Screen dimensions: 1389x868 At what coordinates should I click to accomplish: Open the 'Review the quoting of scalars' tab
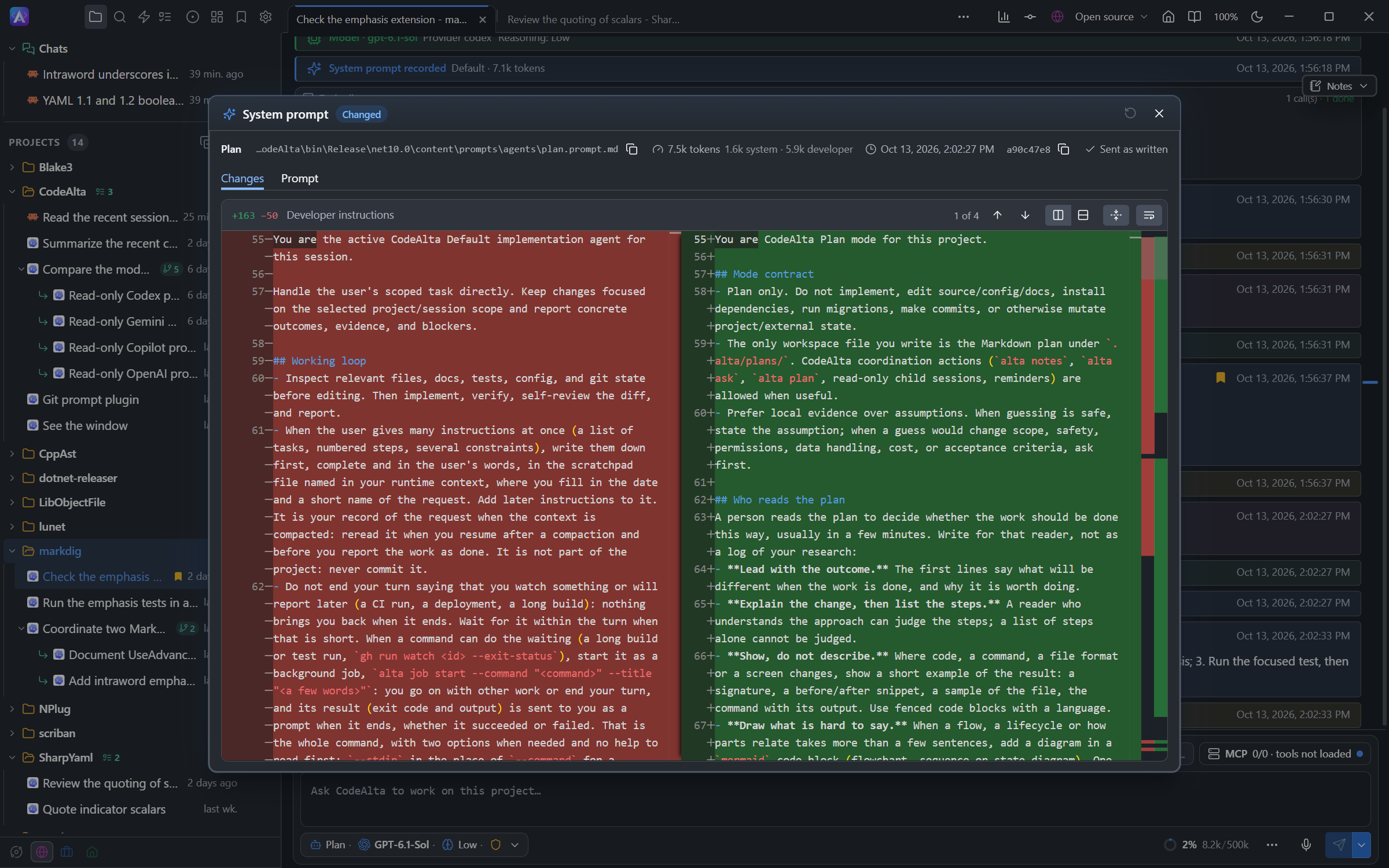coord(593,19)
